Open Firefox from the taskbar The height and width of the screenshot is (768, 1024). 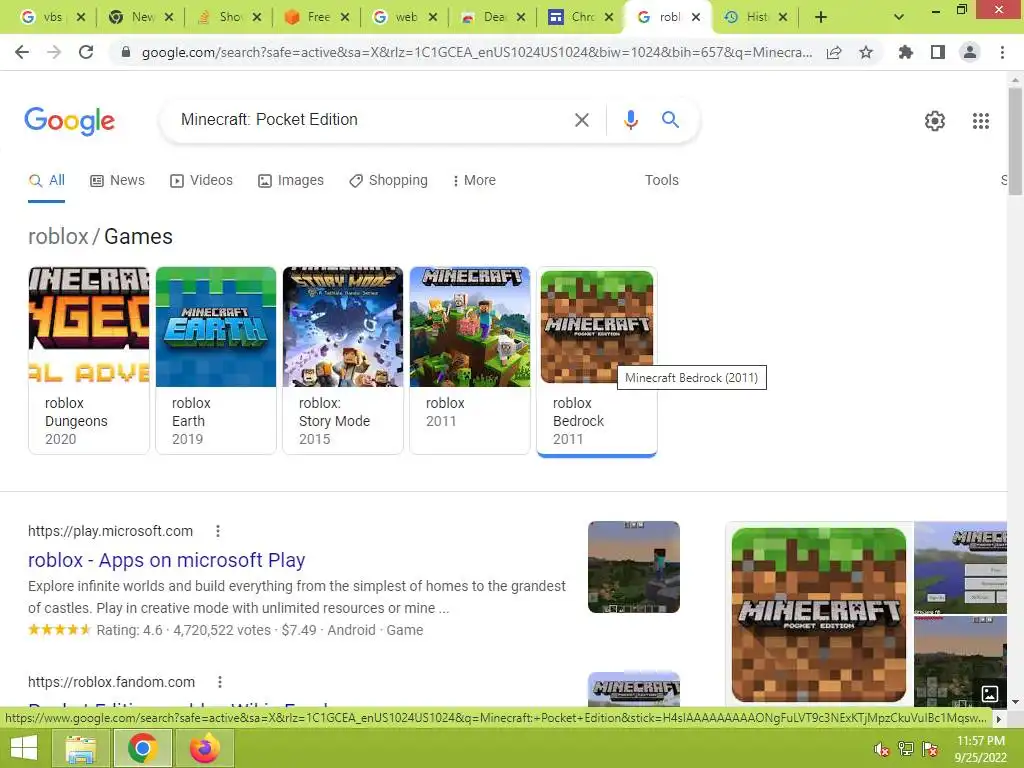click(205, 748)
